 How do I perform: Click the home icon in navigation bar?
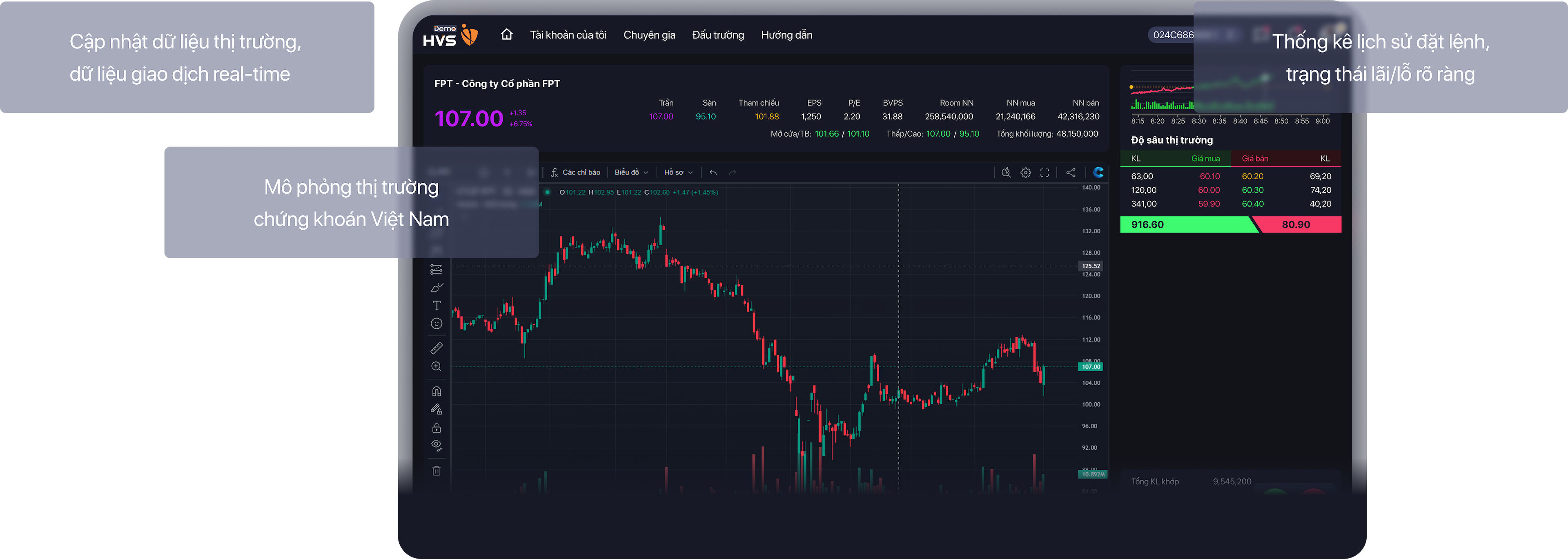[506, 35]
